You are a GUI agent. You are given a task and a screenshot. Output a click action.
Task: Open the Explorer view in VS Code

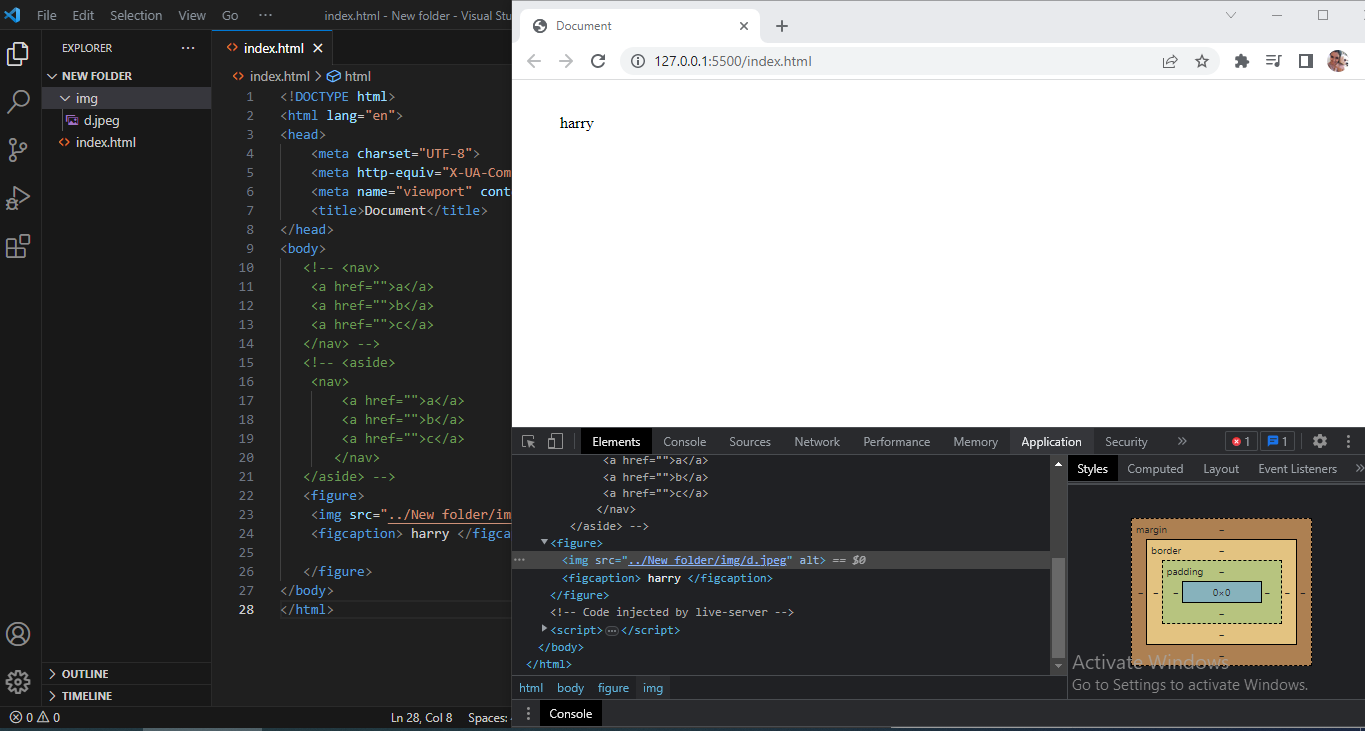coord(18,54)
